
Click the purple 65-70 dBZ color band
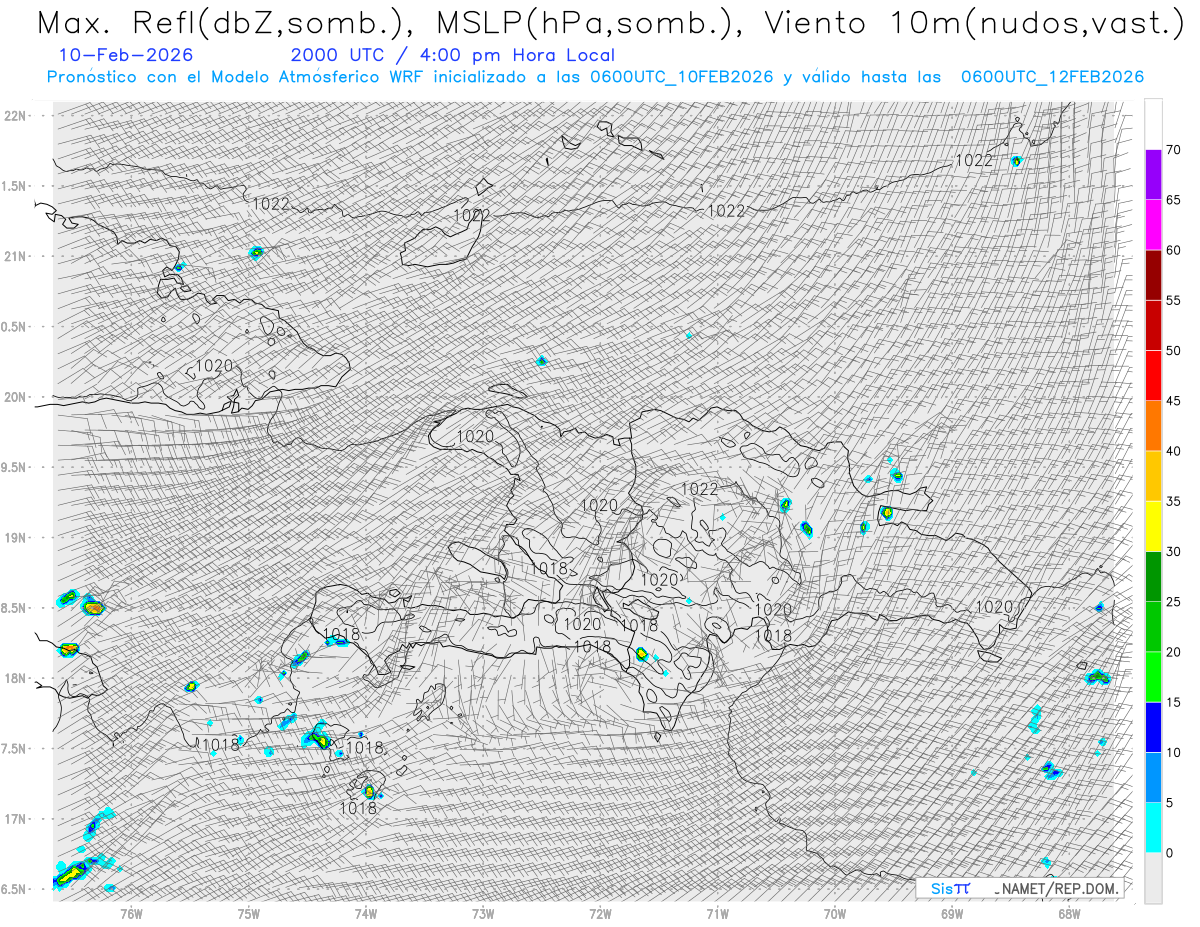(x=1153, y=175)
